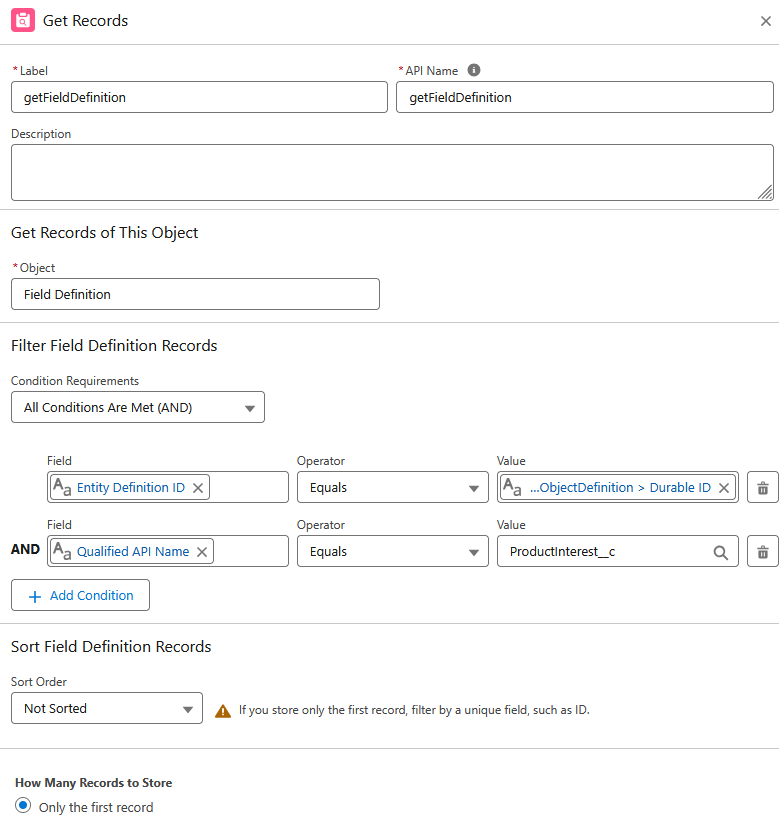This screenshot has height=817, width=779.
Task: Open the Sort Order dropdown
Action: pos(107,708)
